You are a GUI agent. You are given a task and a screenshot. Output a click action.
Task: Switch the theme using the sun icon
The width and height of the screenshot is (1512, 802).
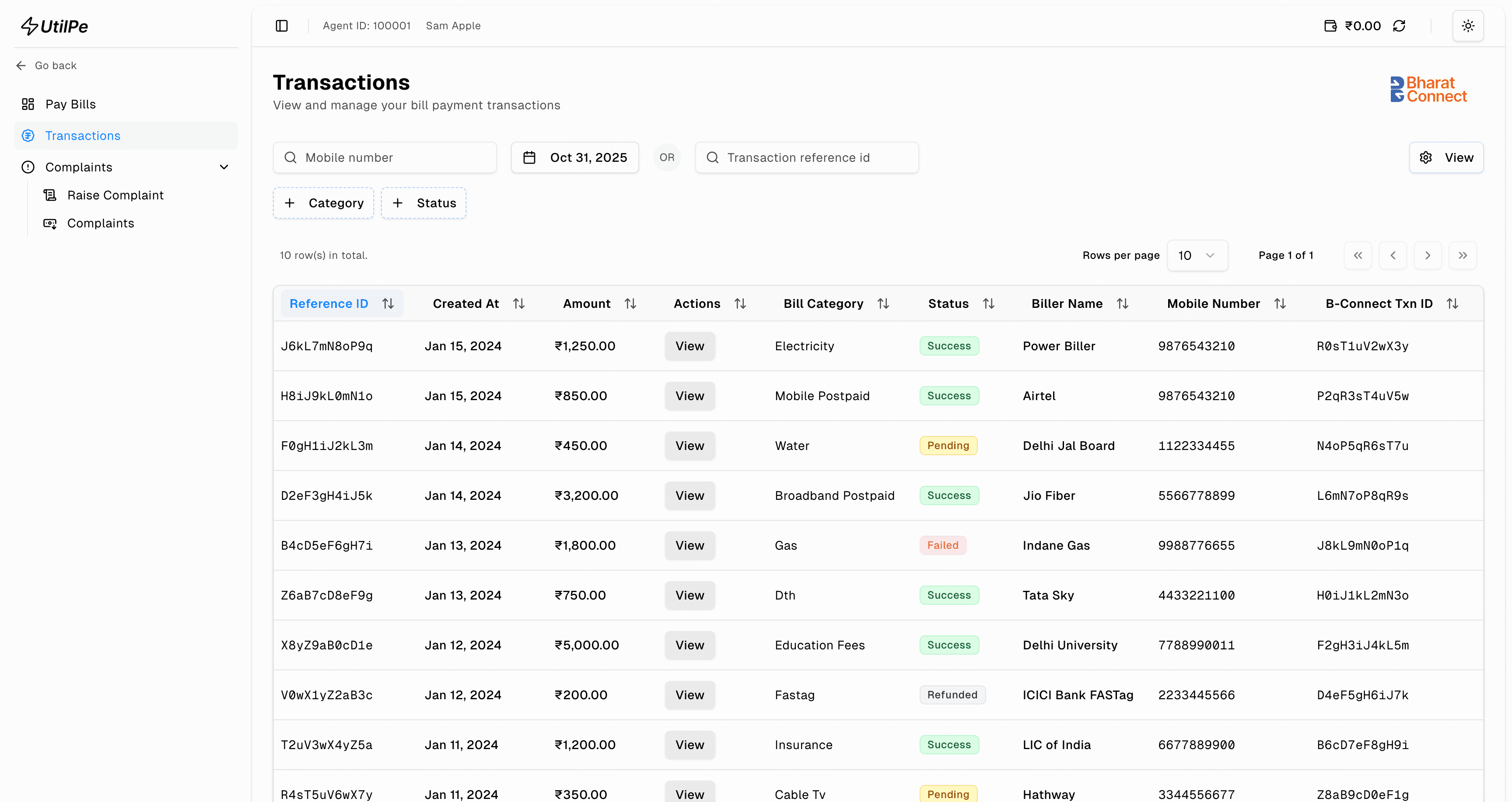pos(1468,26)
